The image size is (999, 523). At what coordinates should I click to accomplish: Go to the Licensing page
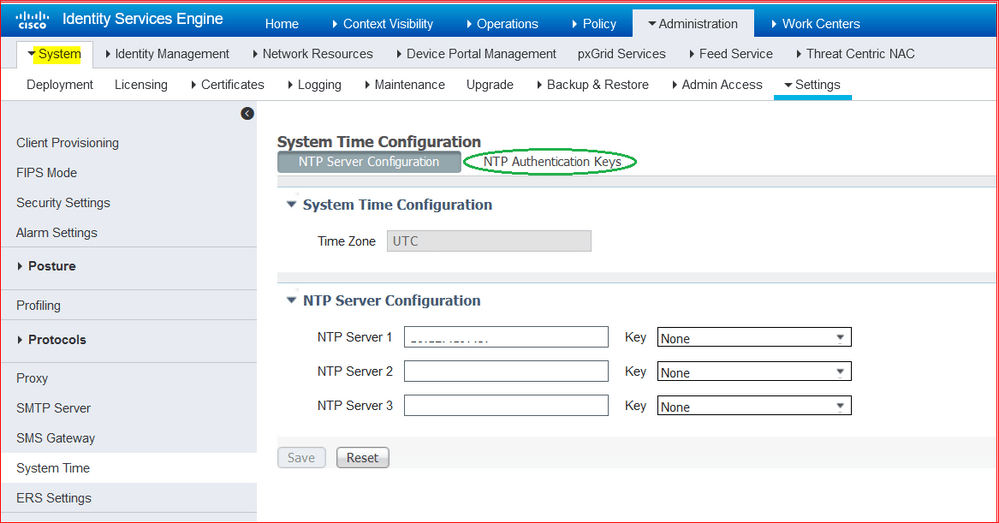pyautogui.click(x=141, y=85)
